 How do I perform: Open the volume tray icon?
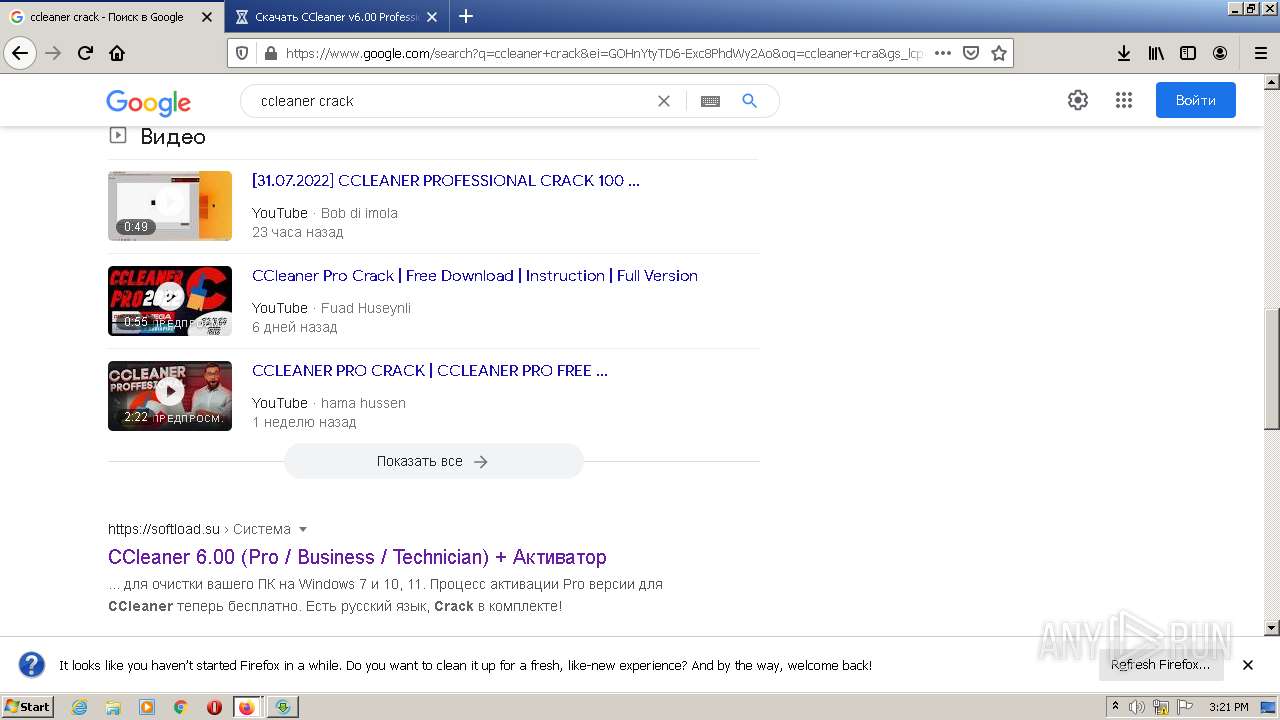(1136, 707)
